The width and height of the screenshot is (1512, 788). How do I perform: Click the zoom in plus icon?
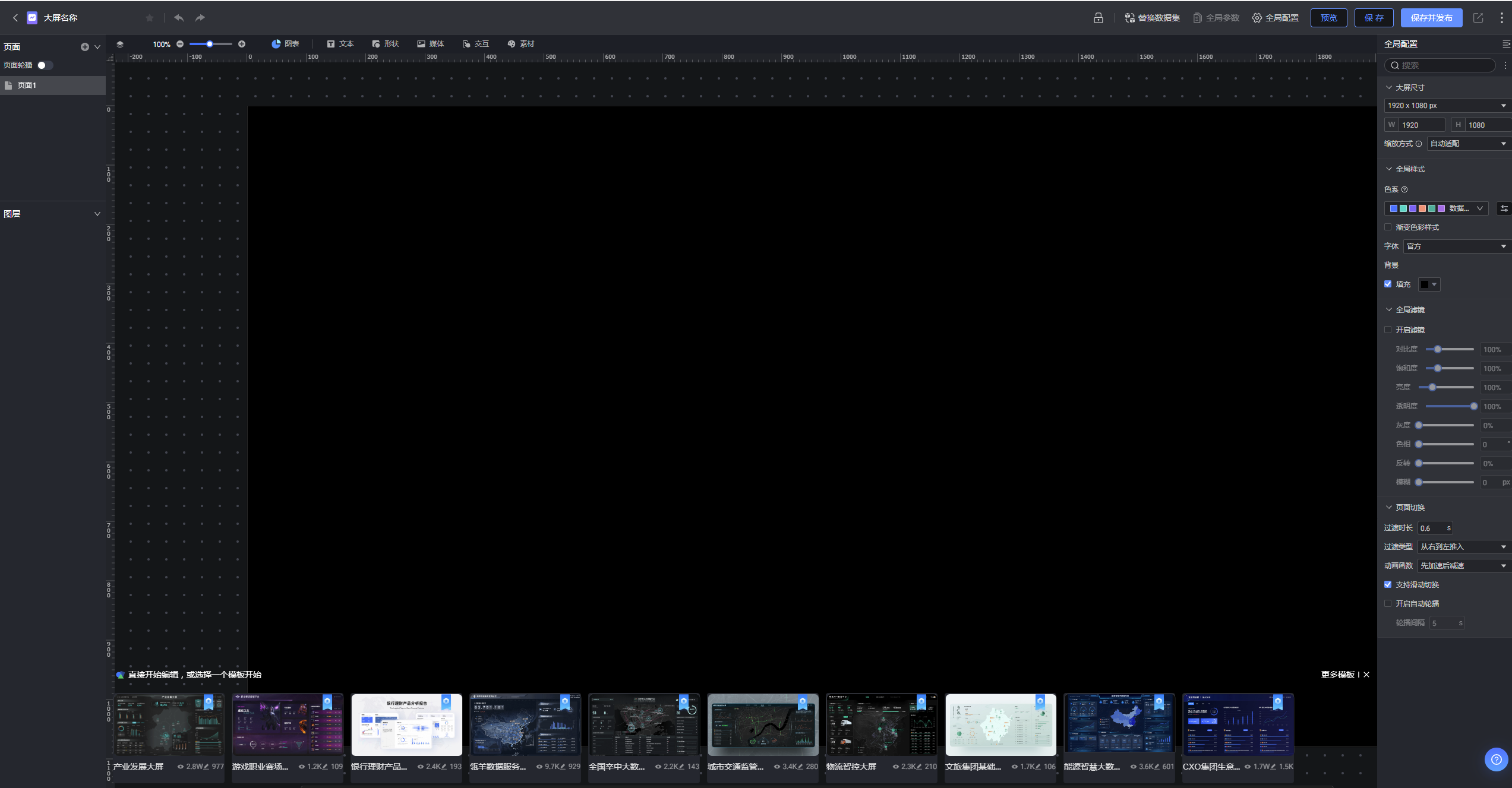point(242,44)
